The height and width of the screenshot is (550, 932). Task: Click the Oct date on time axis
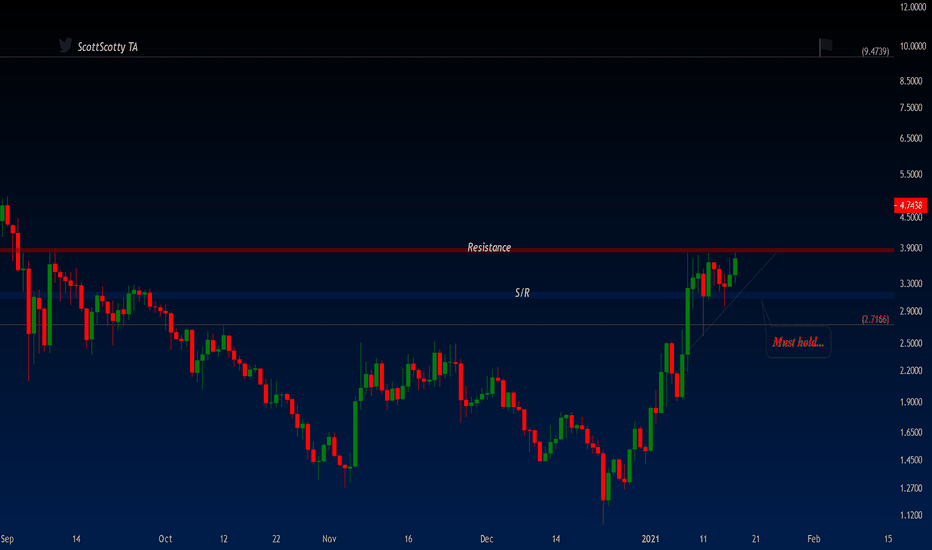[x=165, y=539]
